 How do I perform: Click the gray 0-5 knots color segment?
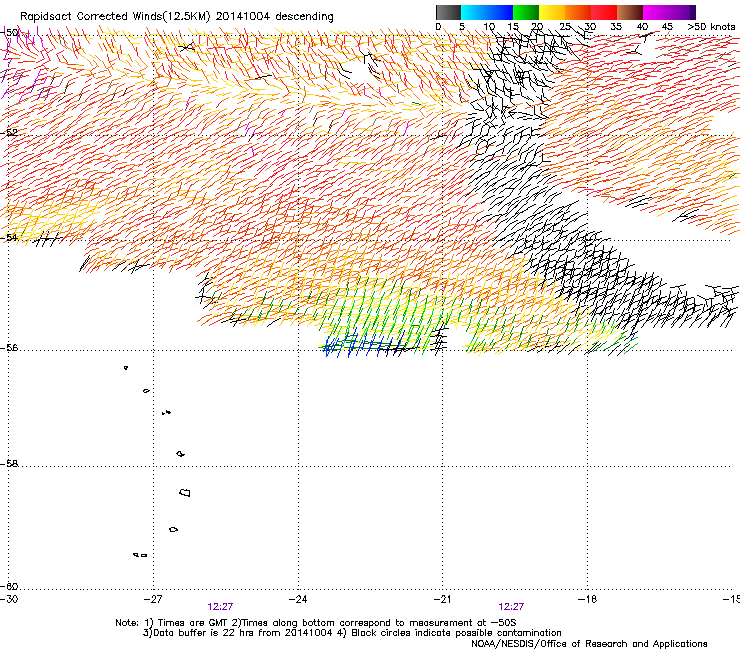click(448, 12)
